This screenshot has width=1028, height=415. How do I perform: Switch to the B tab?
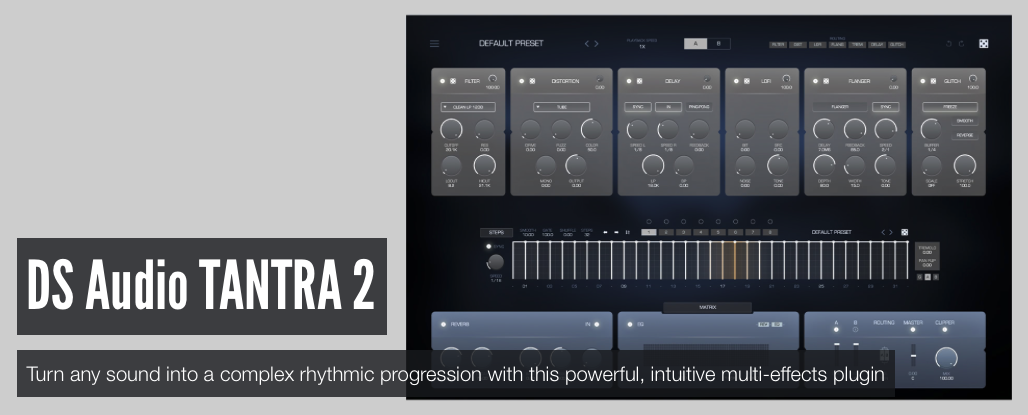point(719,44)
